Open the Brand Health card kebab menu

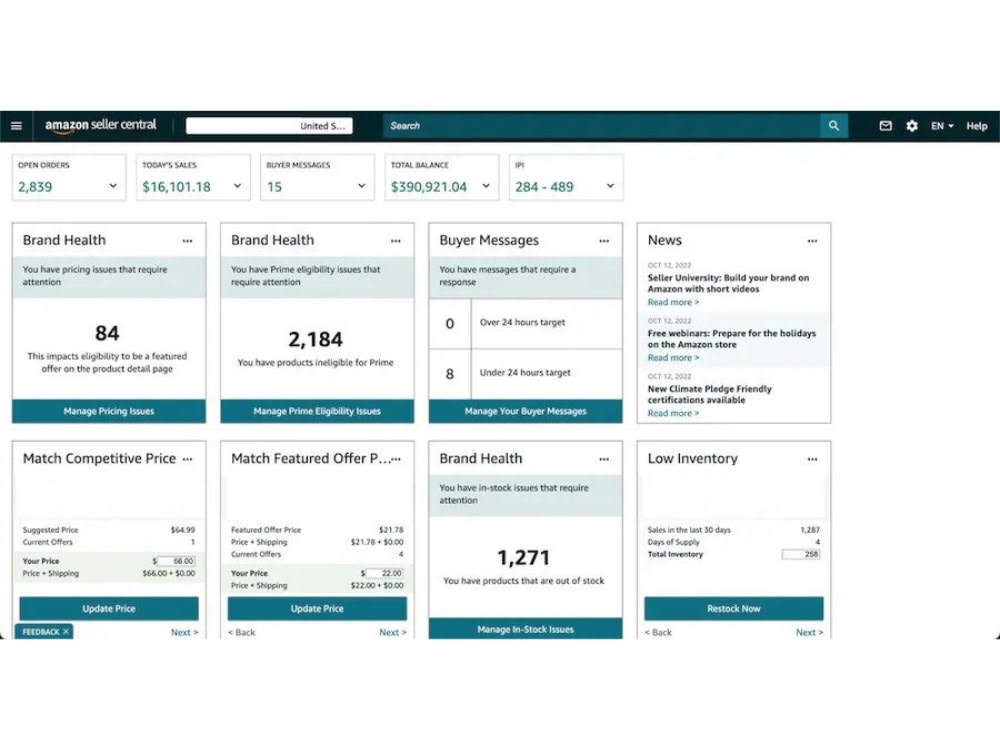coord(187,240)
